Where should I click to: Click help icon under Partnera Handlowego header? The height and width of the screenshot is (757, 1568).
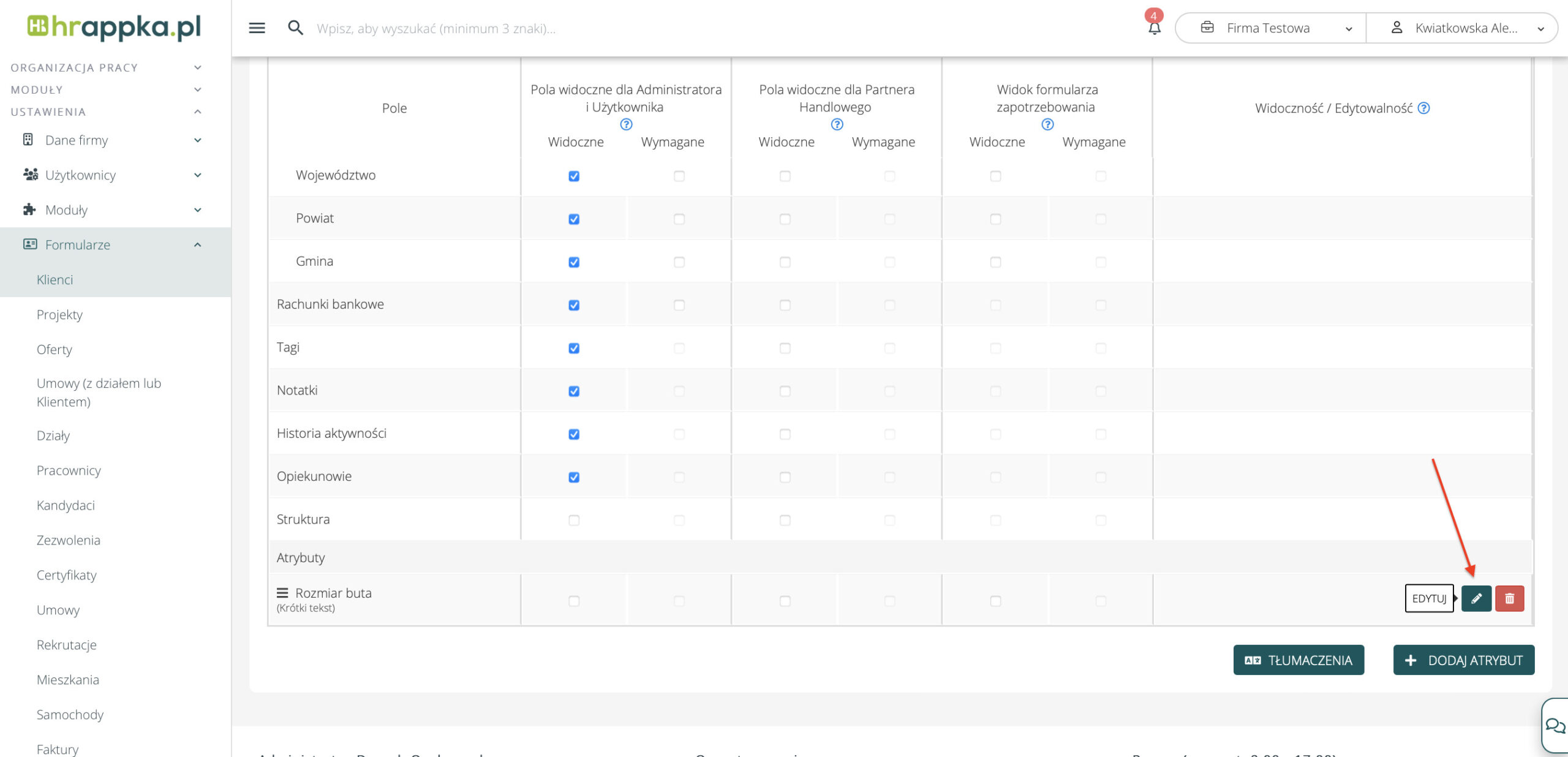[837, 125]
